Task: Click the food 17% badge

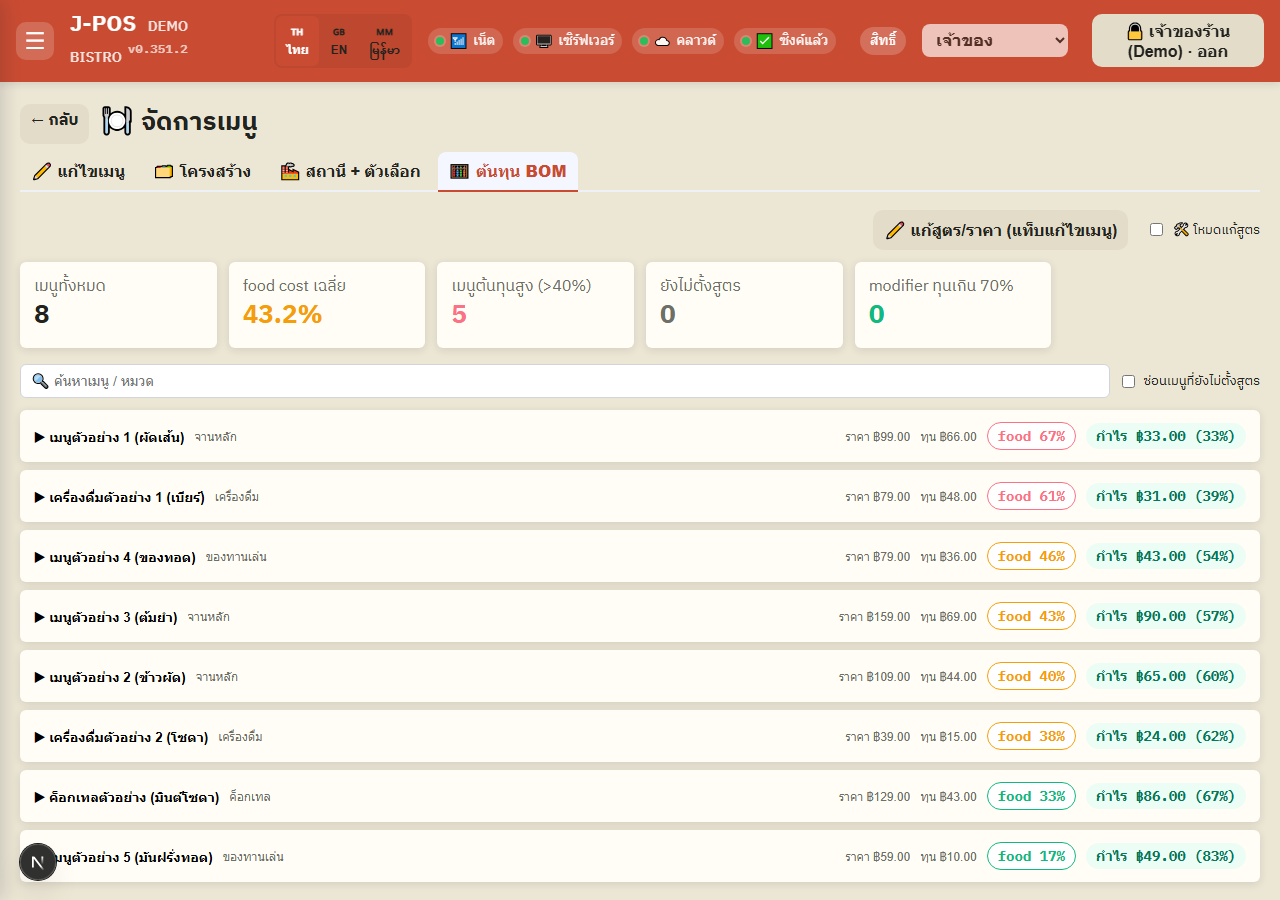Action: coord(1031,856)
